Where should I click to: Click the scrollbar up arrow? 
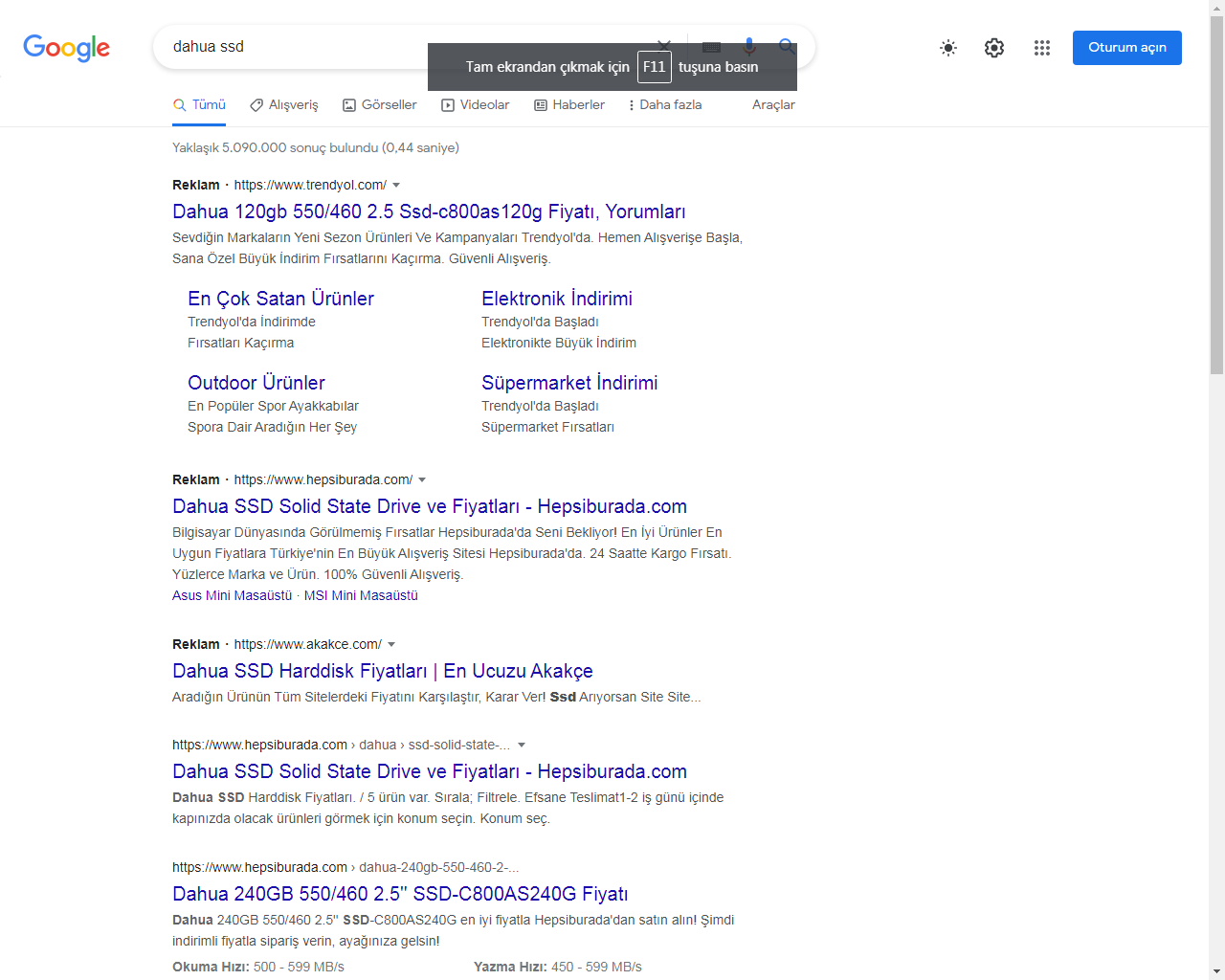point(1216,8)
